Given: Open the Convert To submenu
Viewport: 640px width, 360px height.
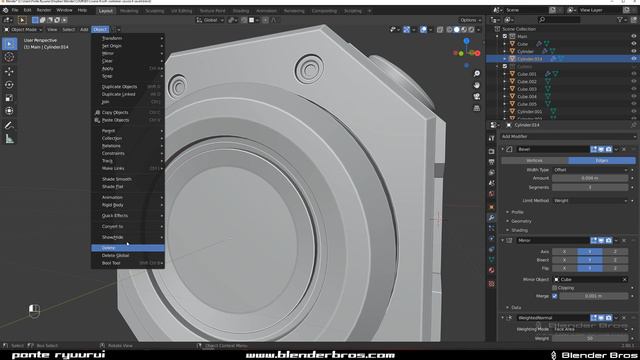Looking at the screenshot, I should pos(128,226).
